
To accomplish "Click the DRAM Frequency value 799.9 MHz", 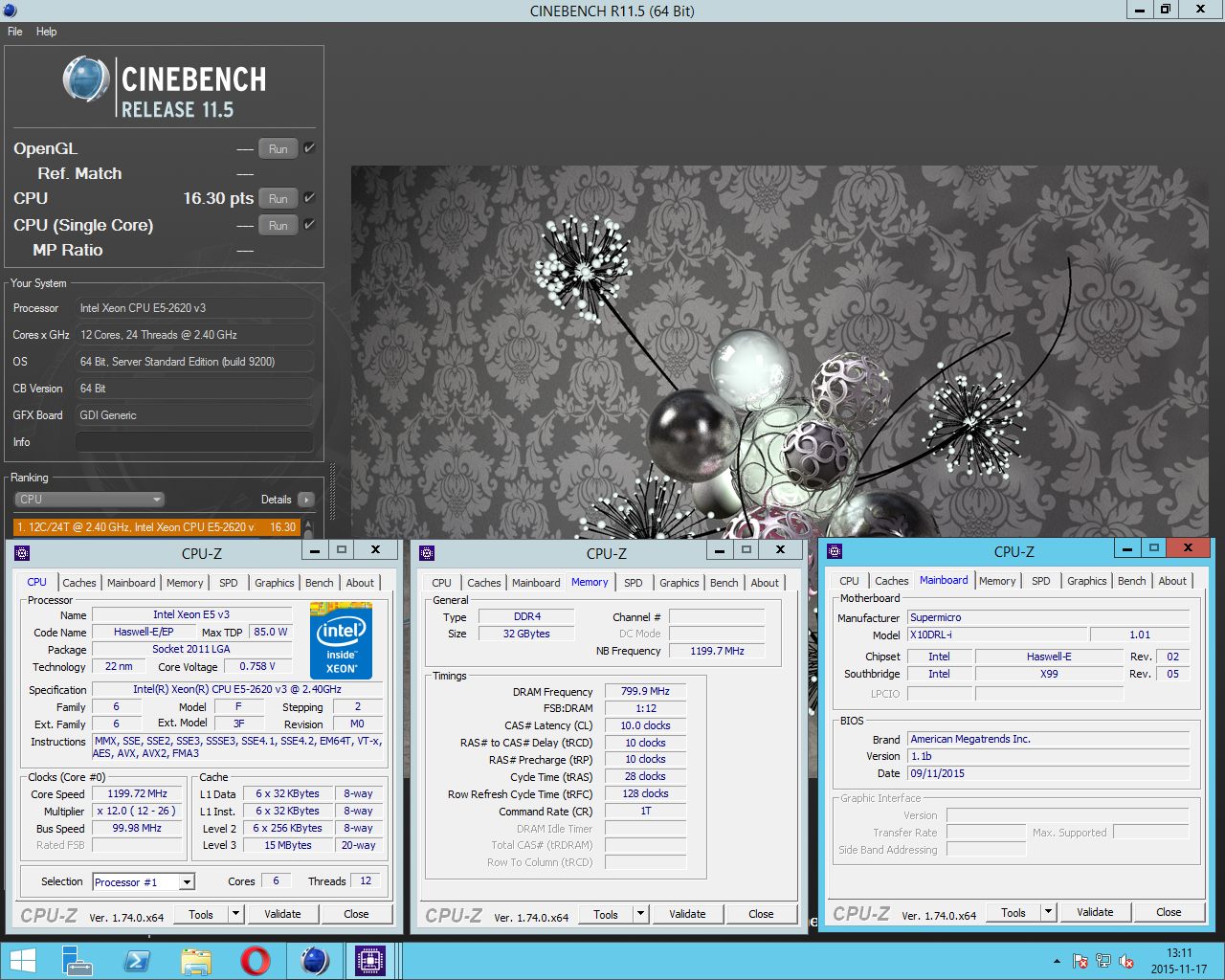I will click(x=645, y=691).
